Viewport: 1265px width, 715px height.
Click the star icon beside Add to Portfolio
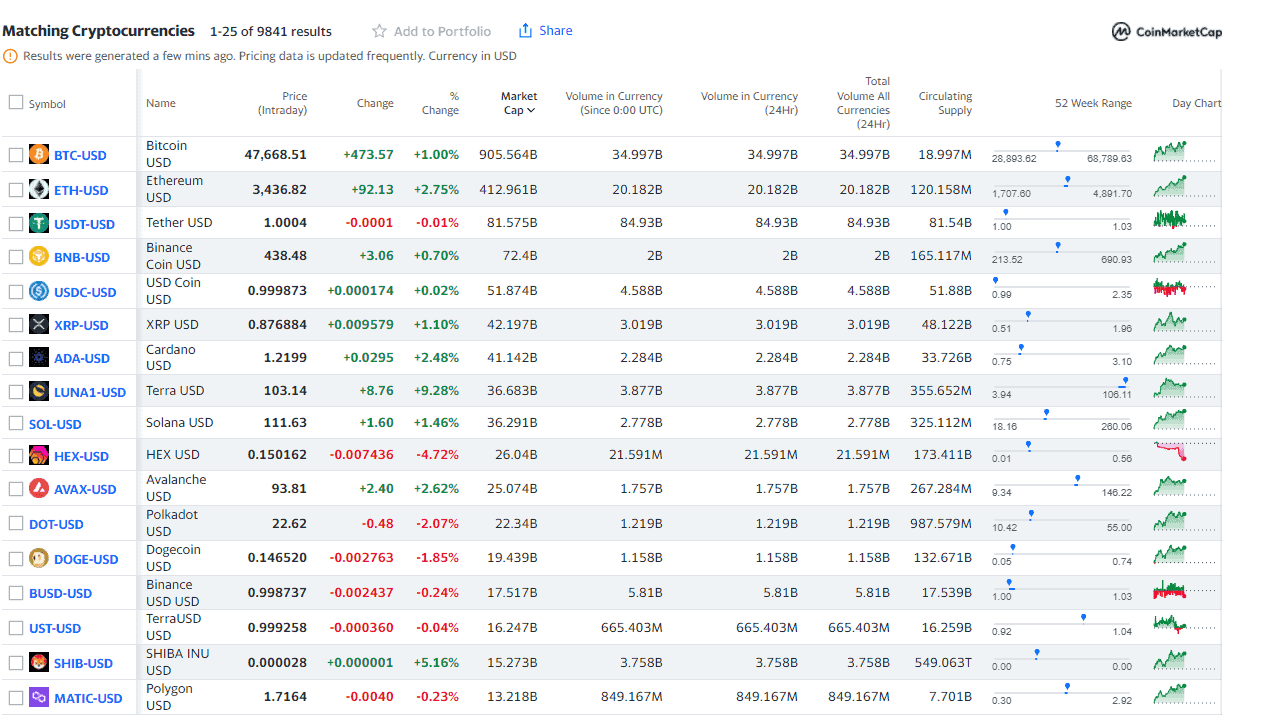tap(379, 31)
